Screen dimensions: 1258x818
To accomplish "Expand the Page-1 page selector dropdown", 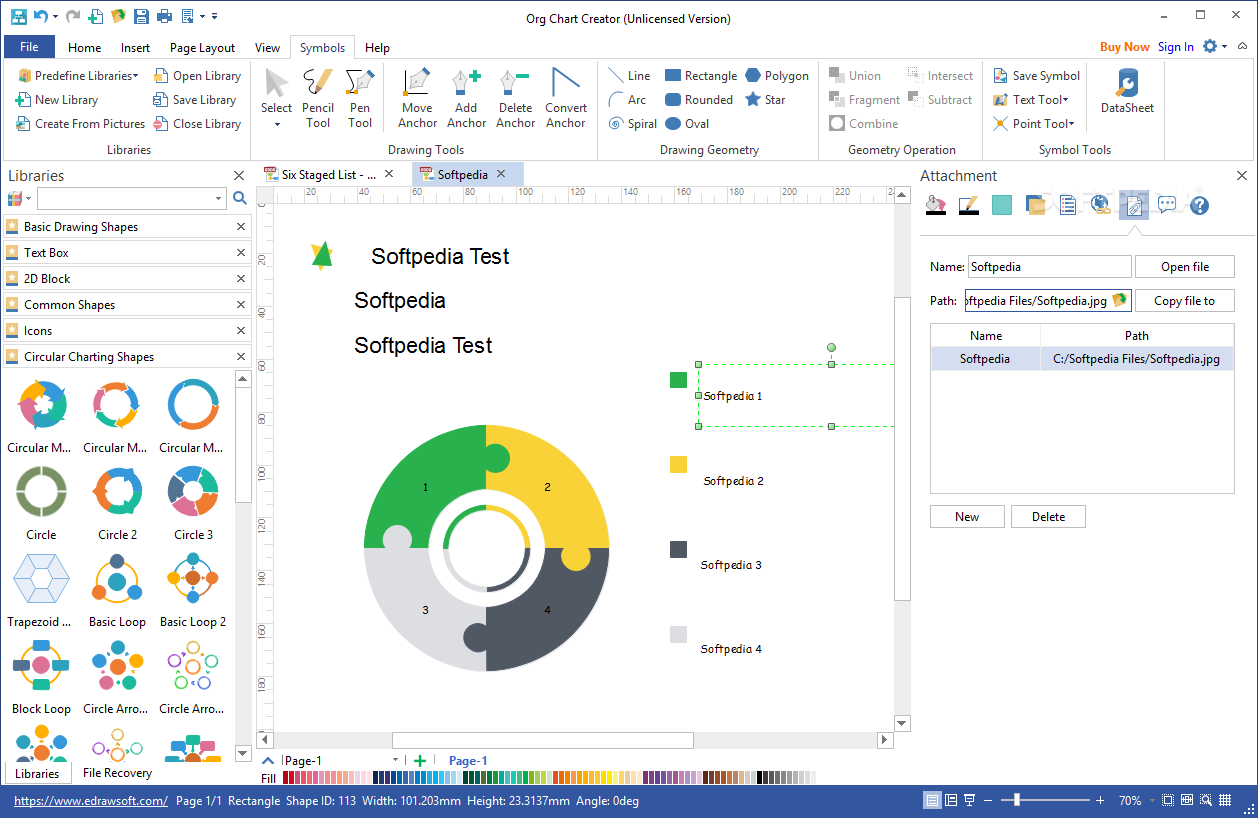I will pos(396,761).
